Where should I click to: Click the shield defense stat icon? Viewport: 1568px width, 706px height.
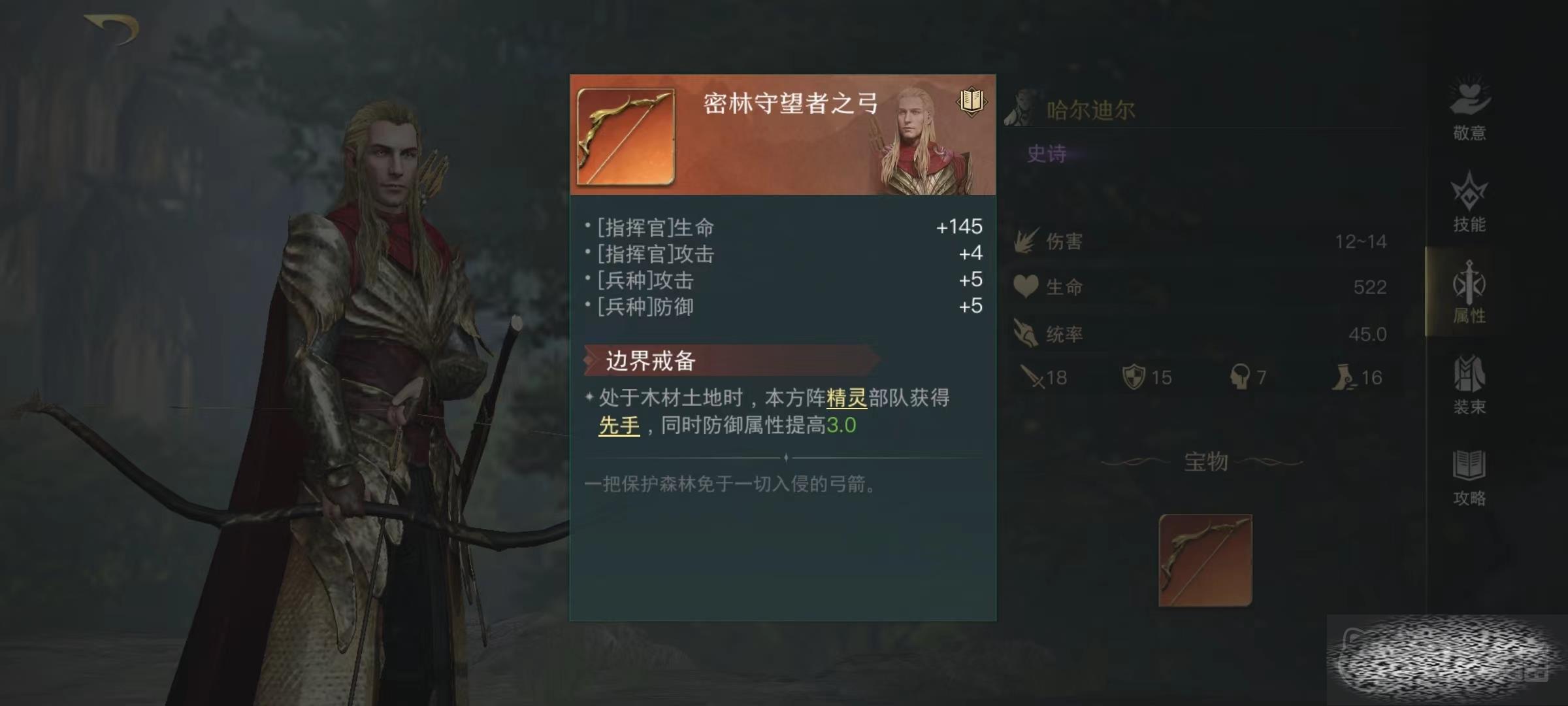(x=1134, y=377)
